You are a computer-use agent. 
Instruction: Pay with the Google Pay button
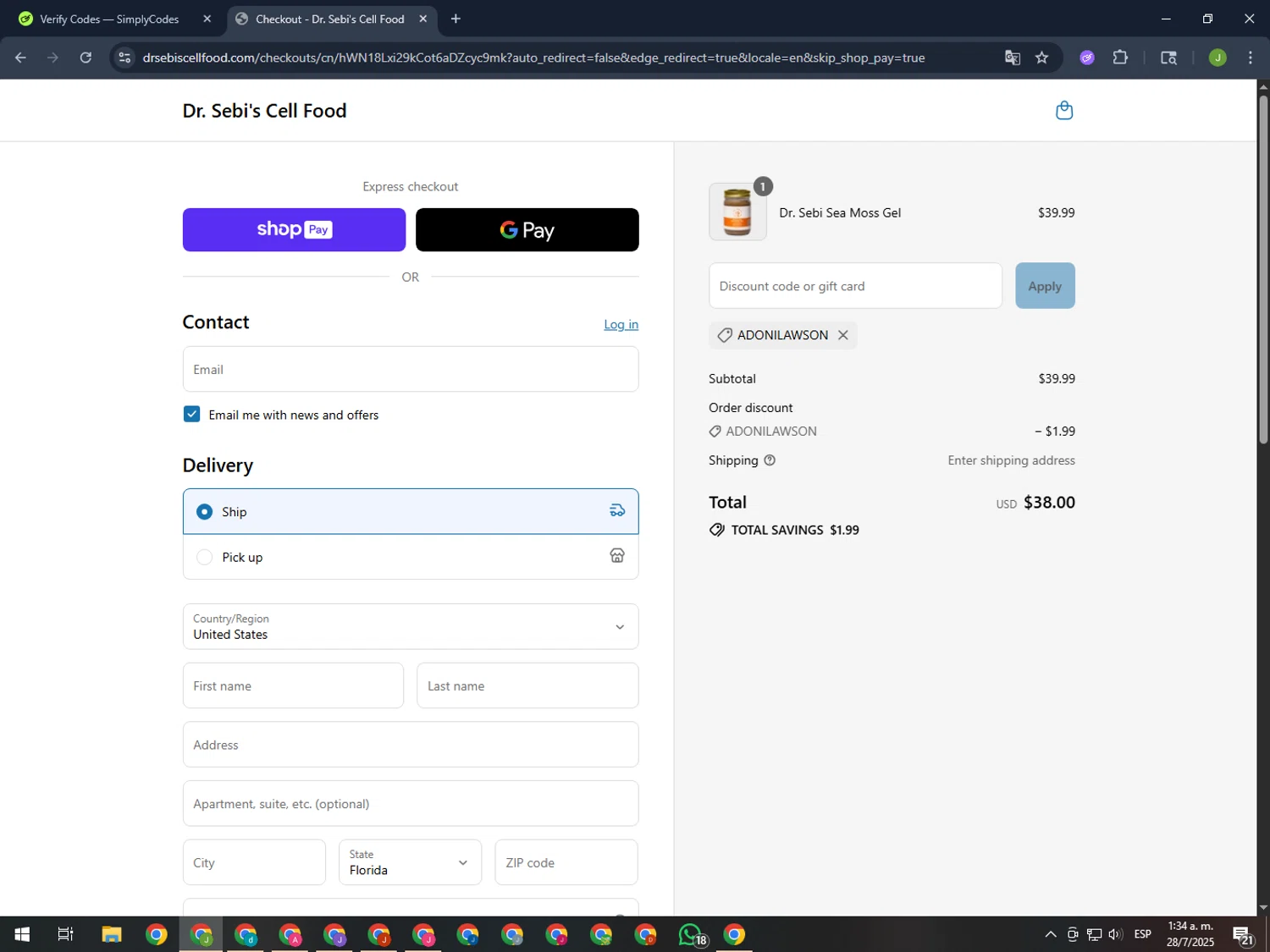(527, 229)
